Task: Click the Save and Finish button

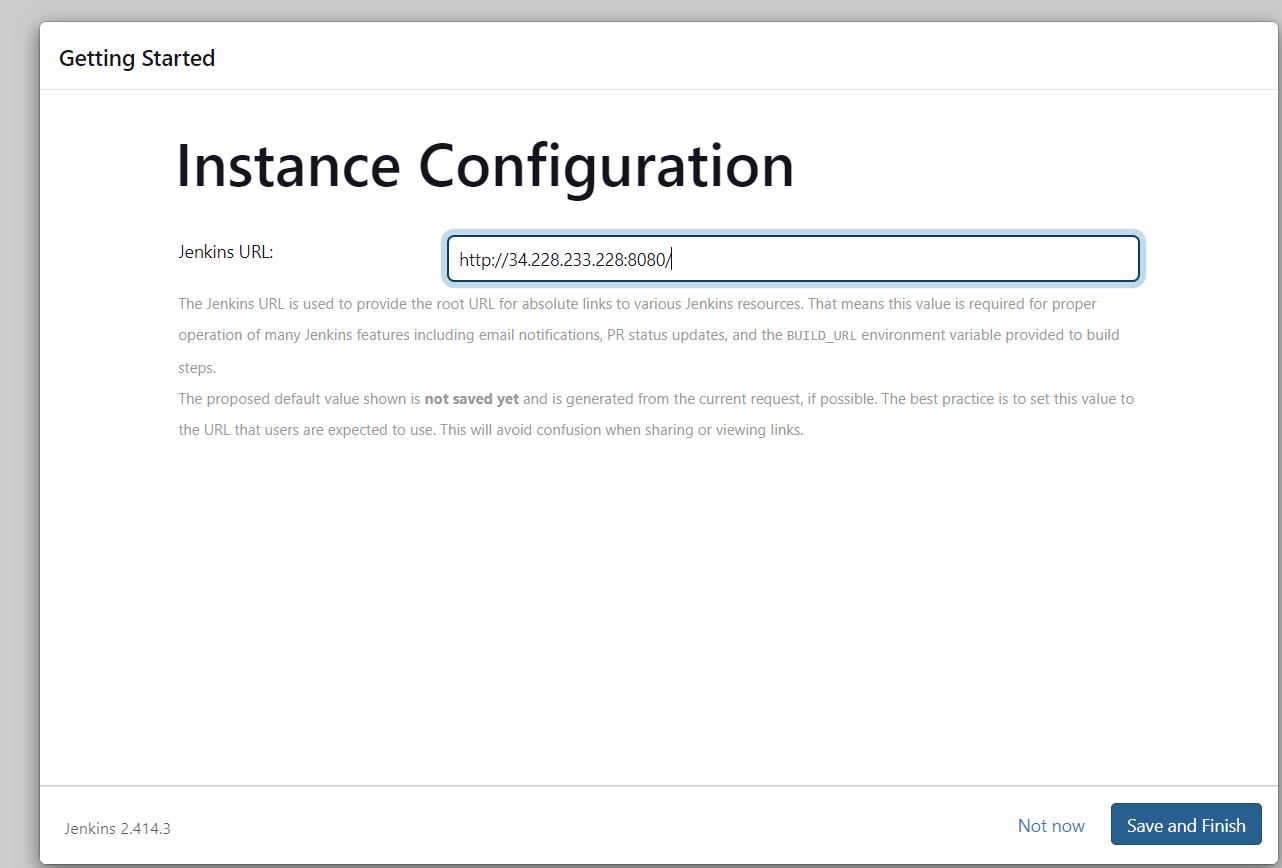Action: coord(1186,825)
